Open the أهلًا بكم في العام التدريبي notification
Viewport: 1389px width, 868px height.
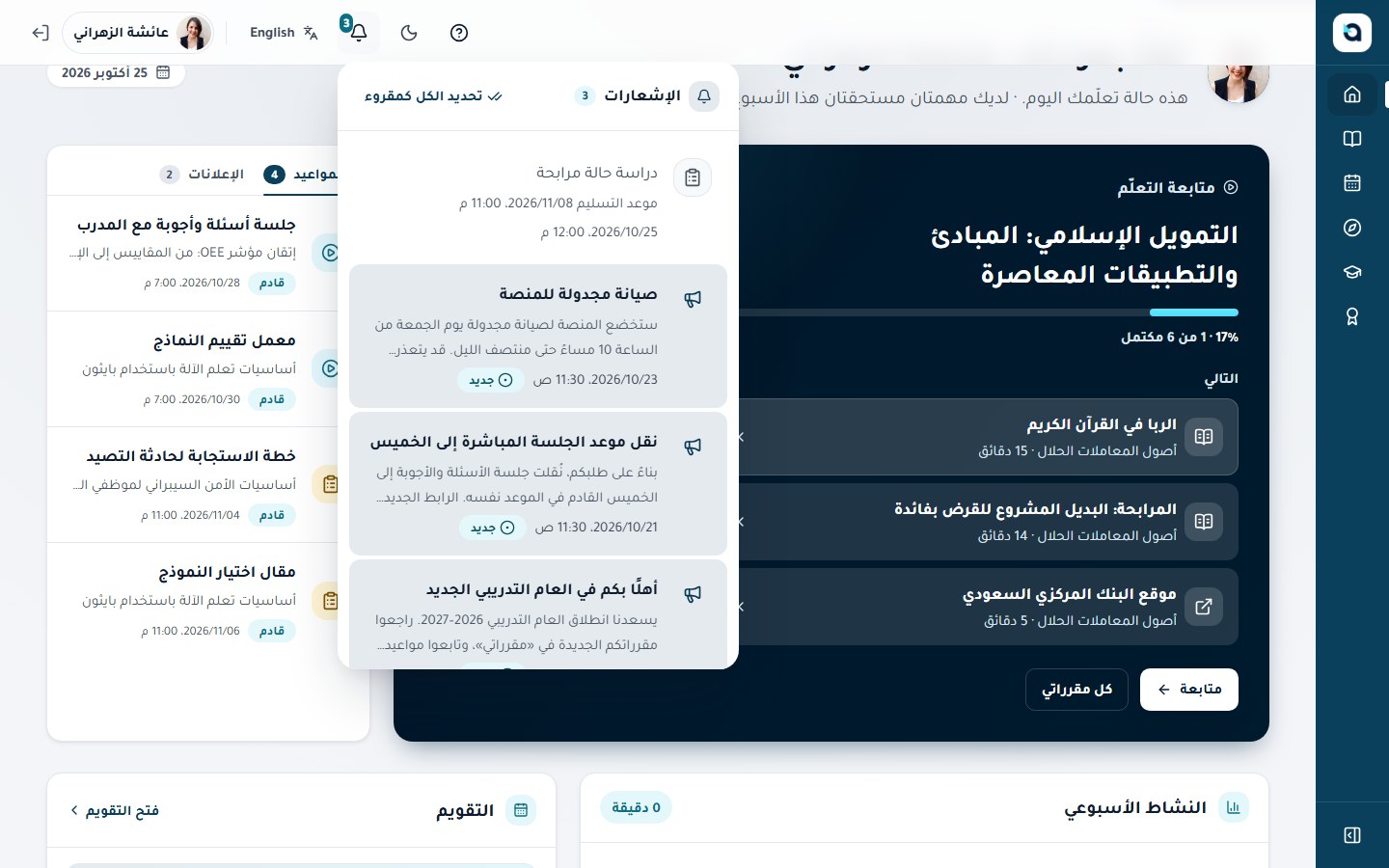(538, 614)
